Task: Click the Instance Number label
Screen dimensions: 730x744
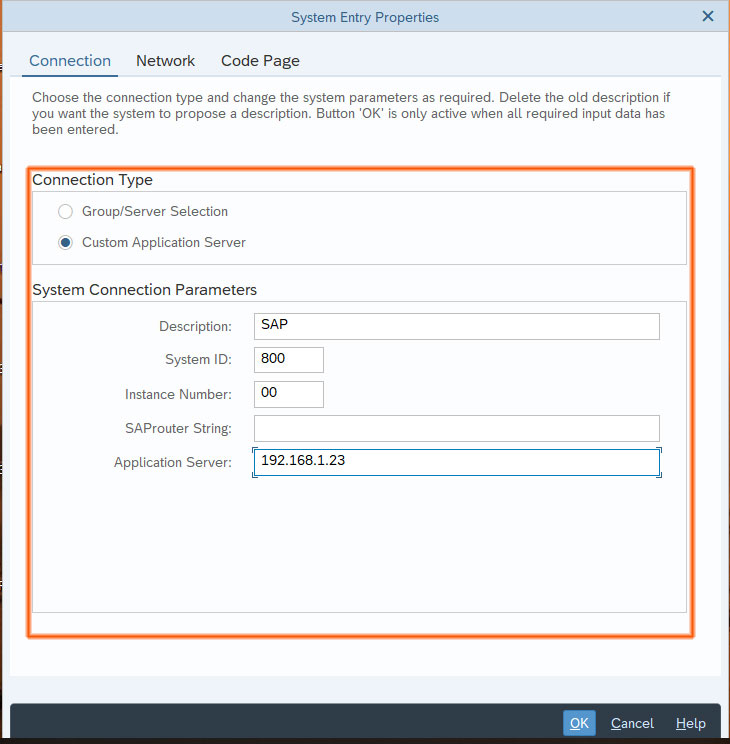Action: point(178,394)
